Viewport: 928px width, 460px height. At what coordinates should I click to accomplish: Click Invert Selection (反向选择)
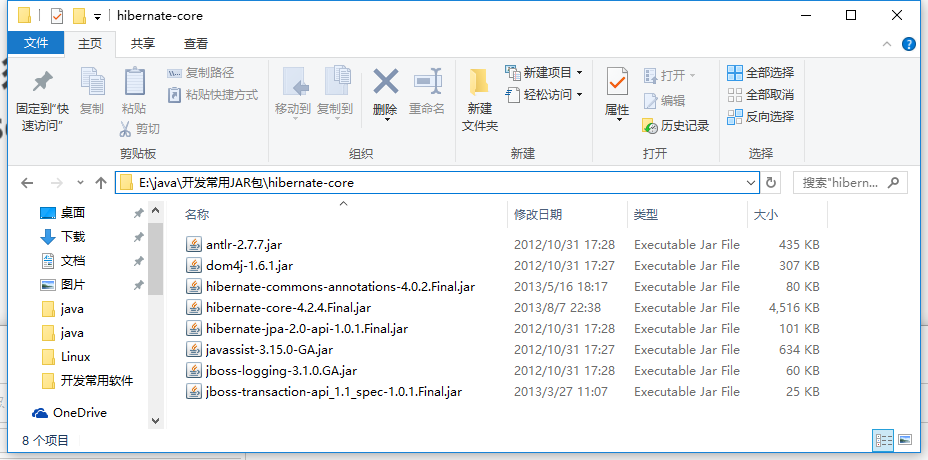761,117
